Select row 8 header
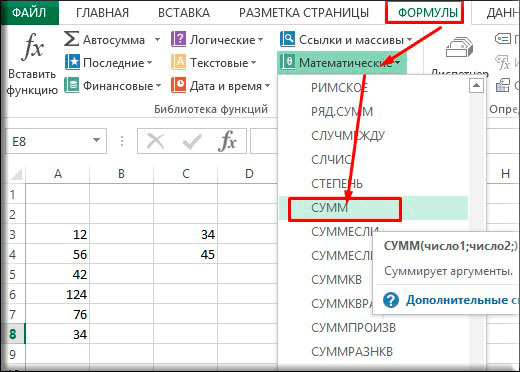The height and width of the screenshot is (372, 520). [x=13, y=334]
